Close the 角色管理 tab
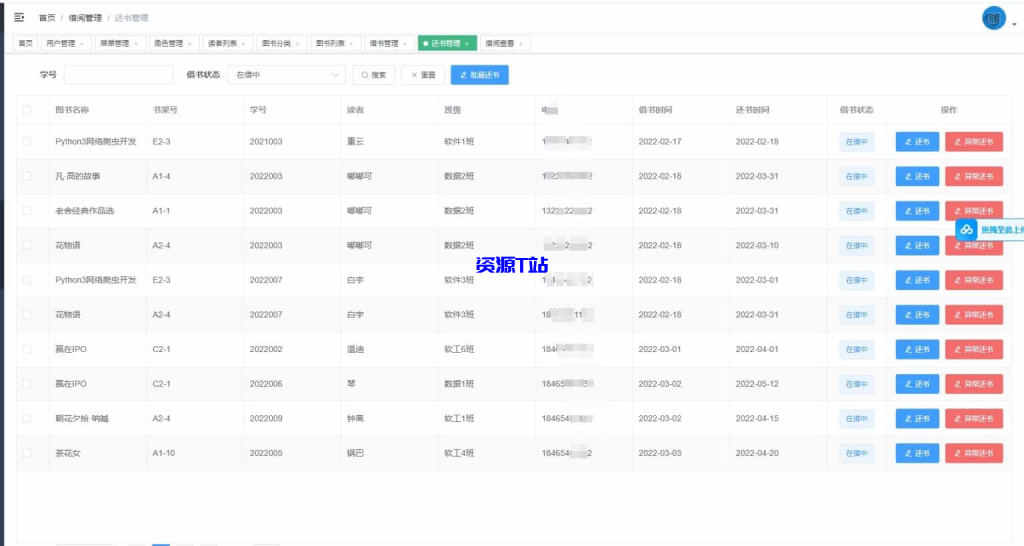Screen dimensions: 1024x546 tap(189, 44)
